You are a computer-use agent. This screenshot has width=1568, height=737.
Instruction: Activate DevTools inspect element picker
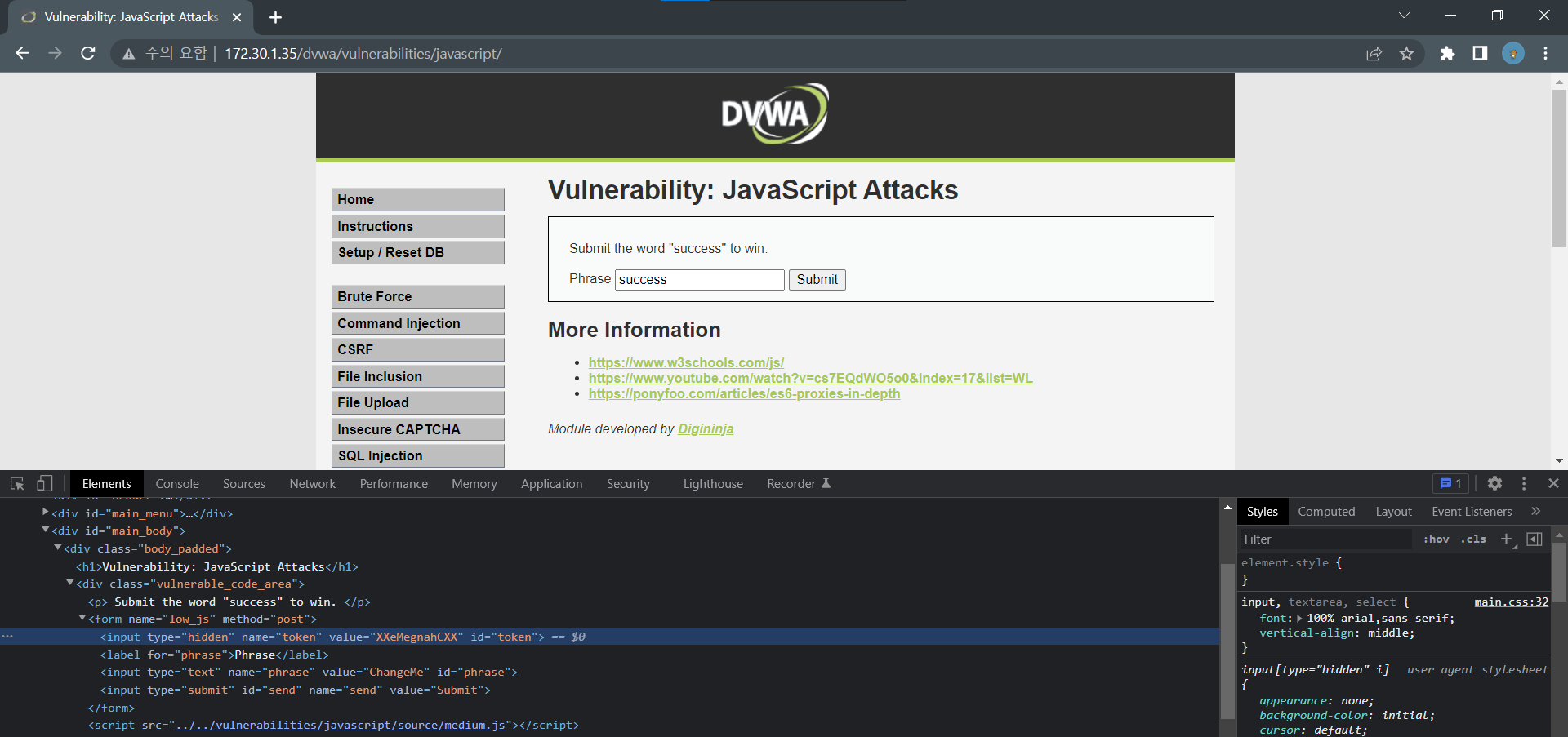tap(17, 483)
